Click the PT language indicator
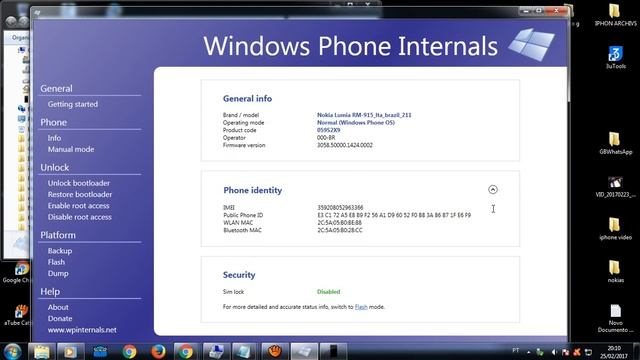 pos(516,350)
